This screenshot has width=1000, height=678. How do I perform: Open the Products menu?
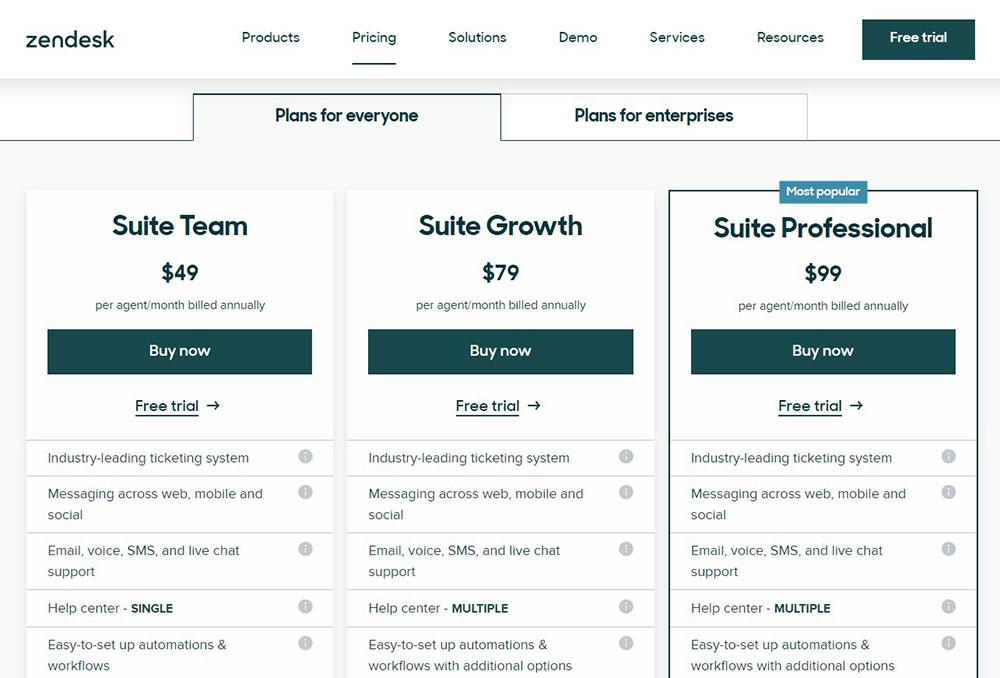tap(270, 38)
